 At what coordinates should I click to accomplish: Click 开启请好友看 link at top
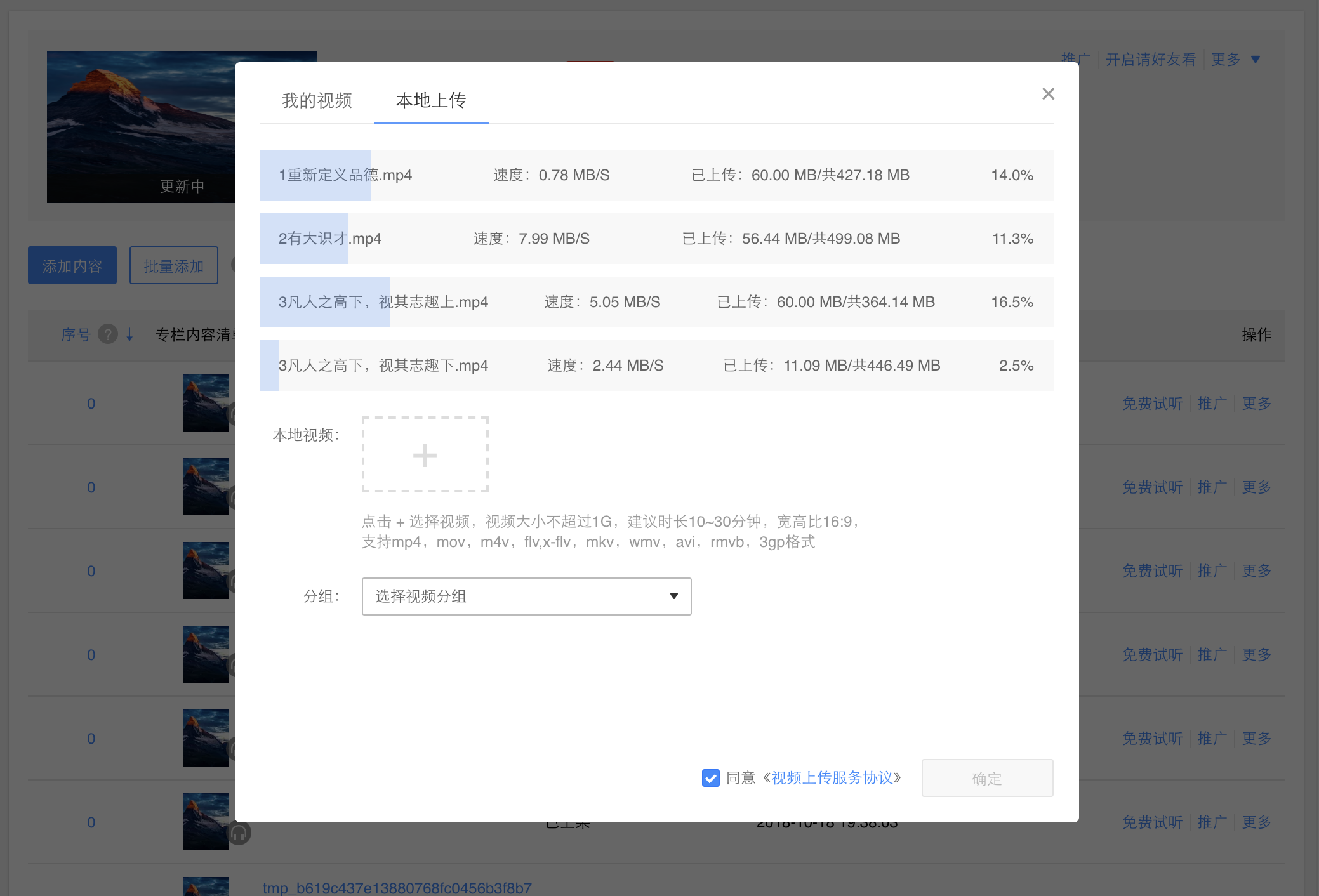click(1151, 60)
